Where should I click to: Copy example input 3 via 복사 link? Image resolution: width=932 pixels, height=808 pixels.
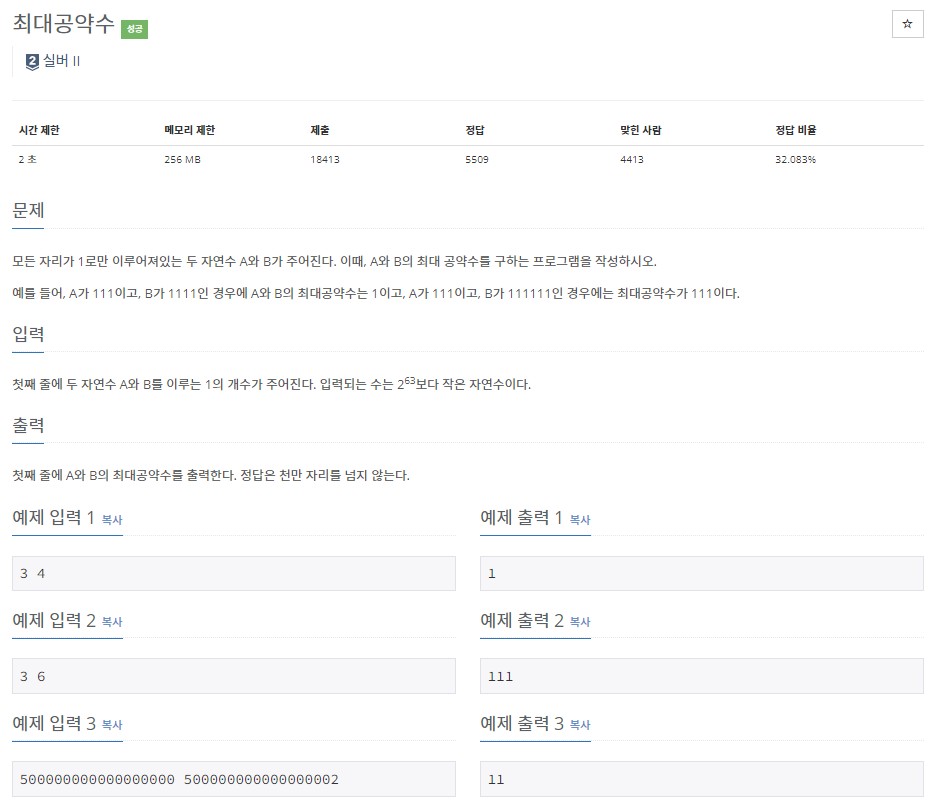(112, 725)
